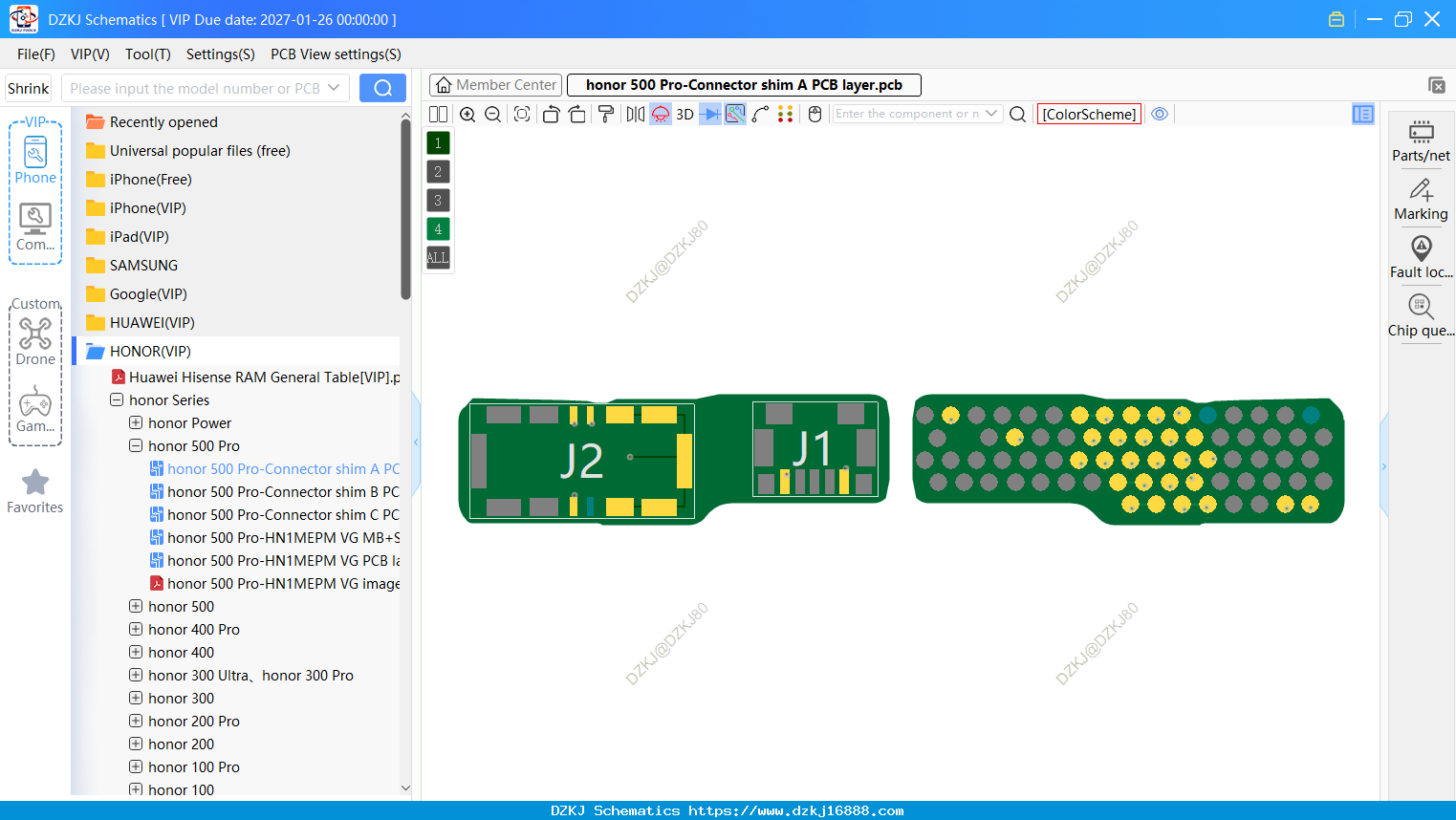Open honor 500 Pro-HN1MEPM VG image PDF
This screenshot has width=1456, height=820.
(274, 584)
